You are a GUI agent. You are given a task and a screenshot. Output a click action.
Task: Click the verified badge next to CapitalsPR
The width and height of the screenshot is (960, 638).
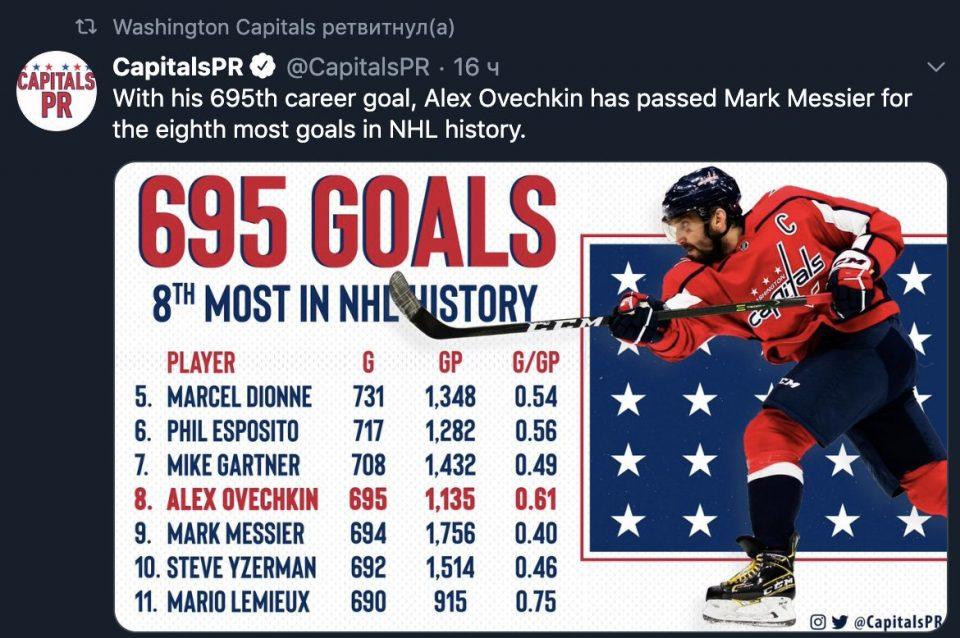[x=264, y=67]
